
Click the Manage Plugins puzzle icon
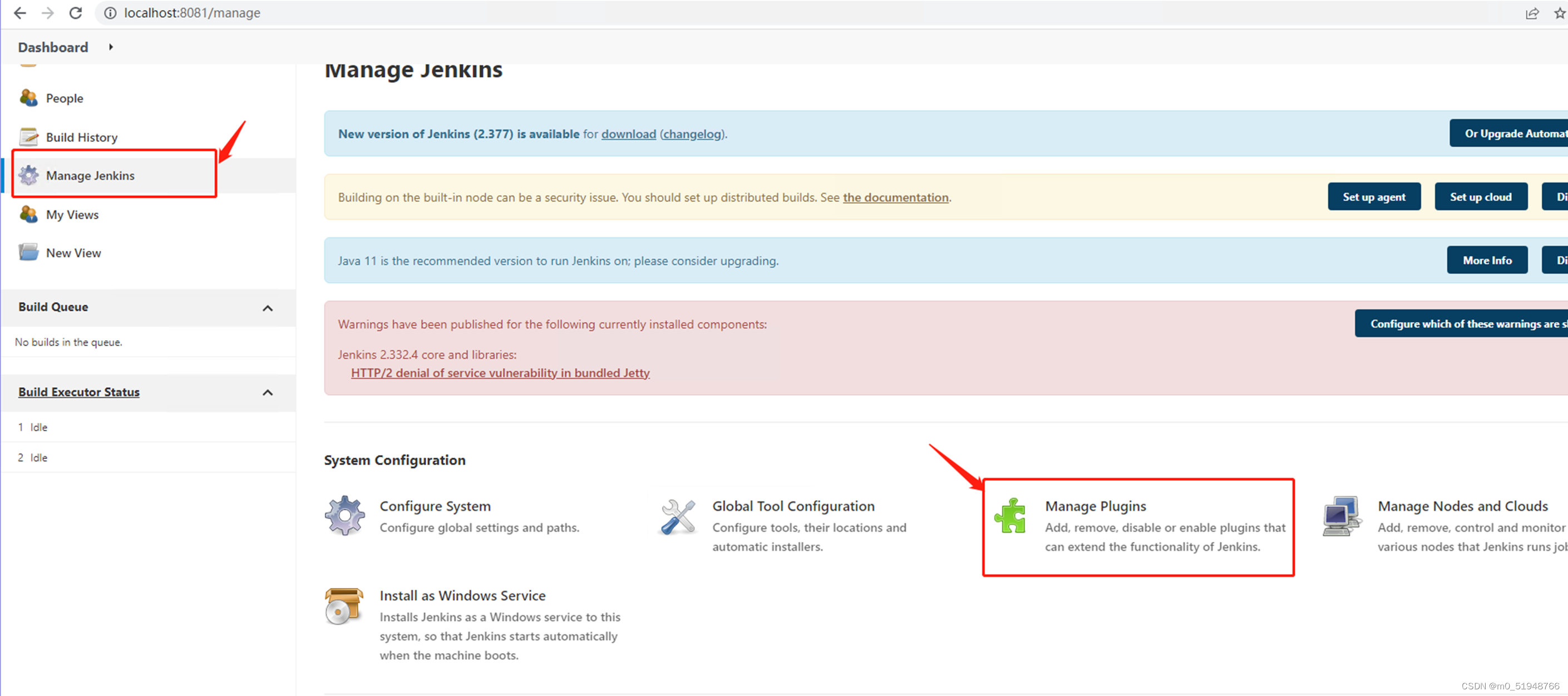tap(1010, 516)
